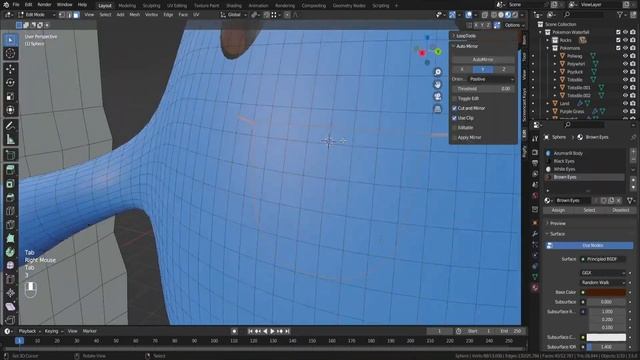Adjust the Subsurface IOR slider

point(606,347)
